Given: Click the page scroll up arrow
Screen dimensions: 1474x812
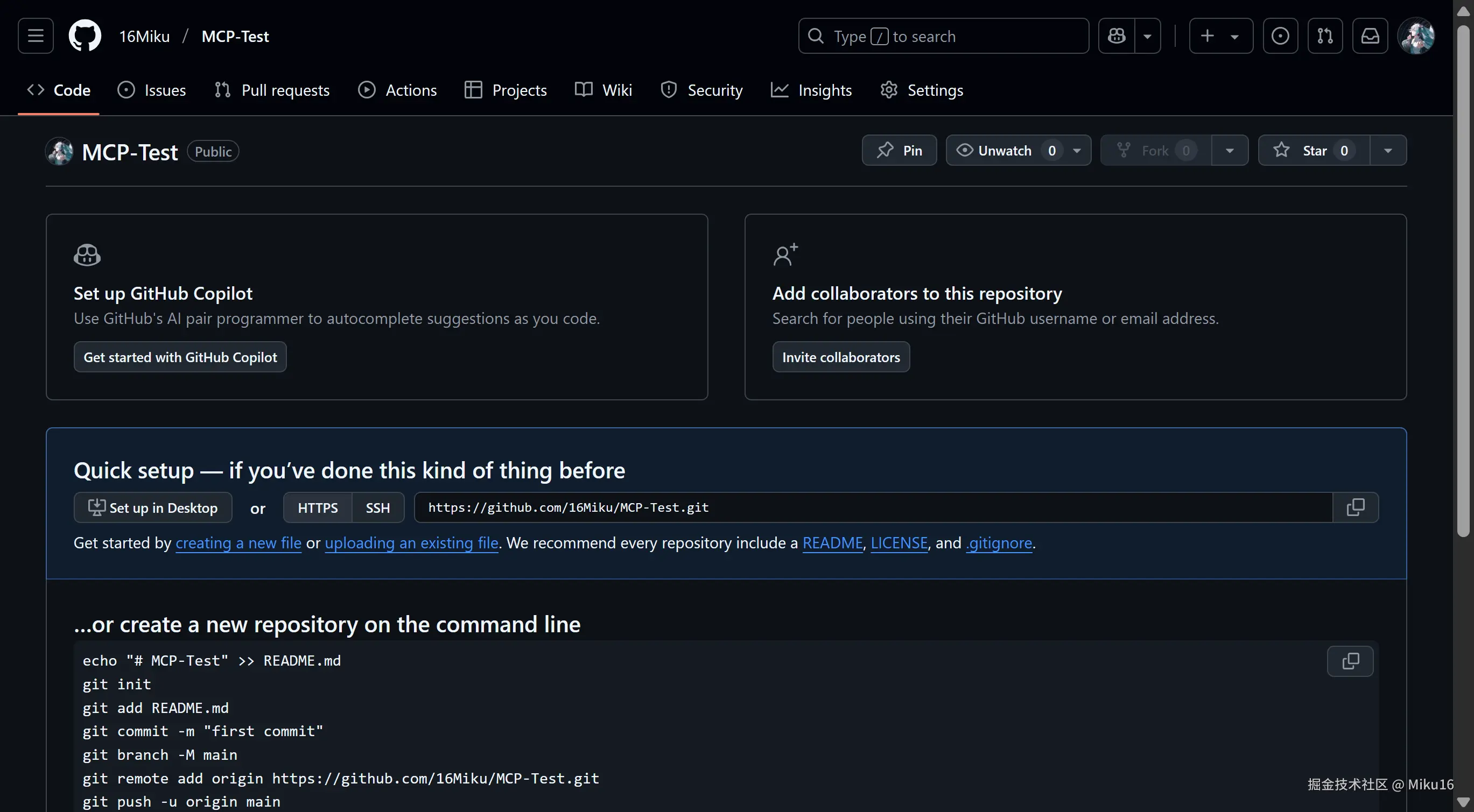Looking at the screenshot, I should point(1463,10).
